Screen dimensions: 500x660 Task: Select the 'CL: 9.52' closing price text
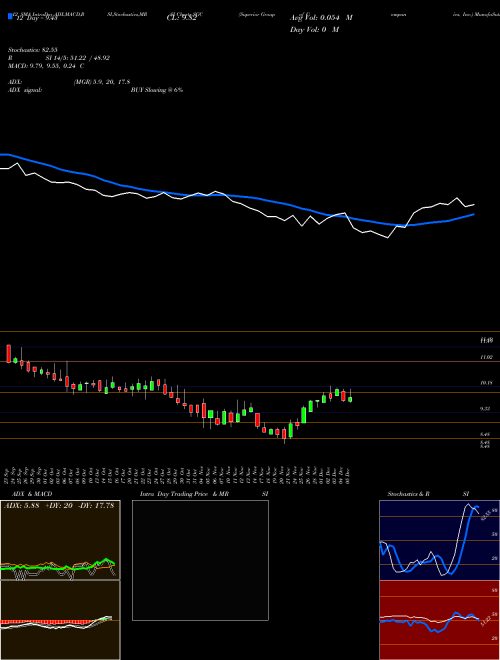pos(181,18)
